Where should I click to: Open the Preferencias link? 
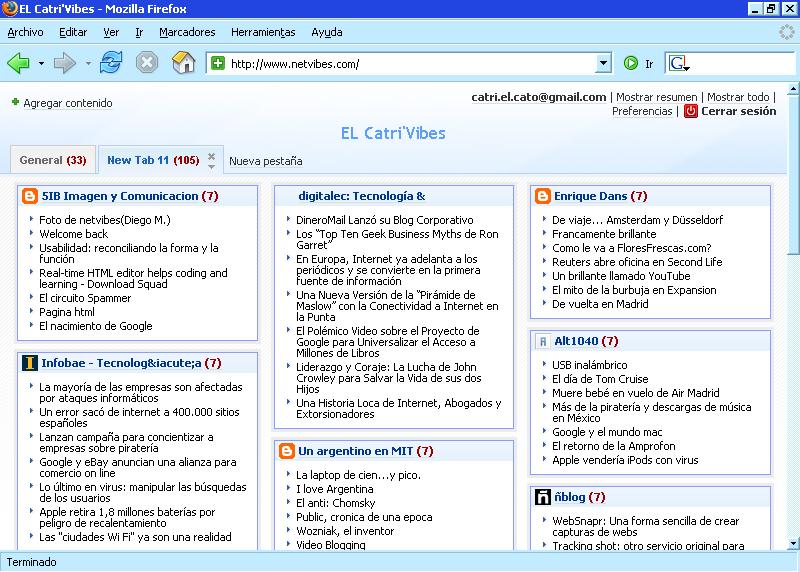click(642, 111)
